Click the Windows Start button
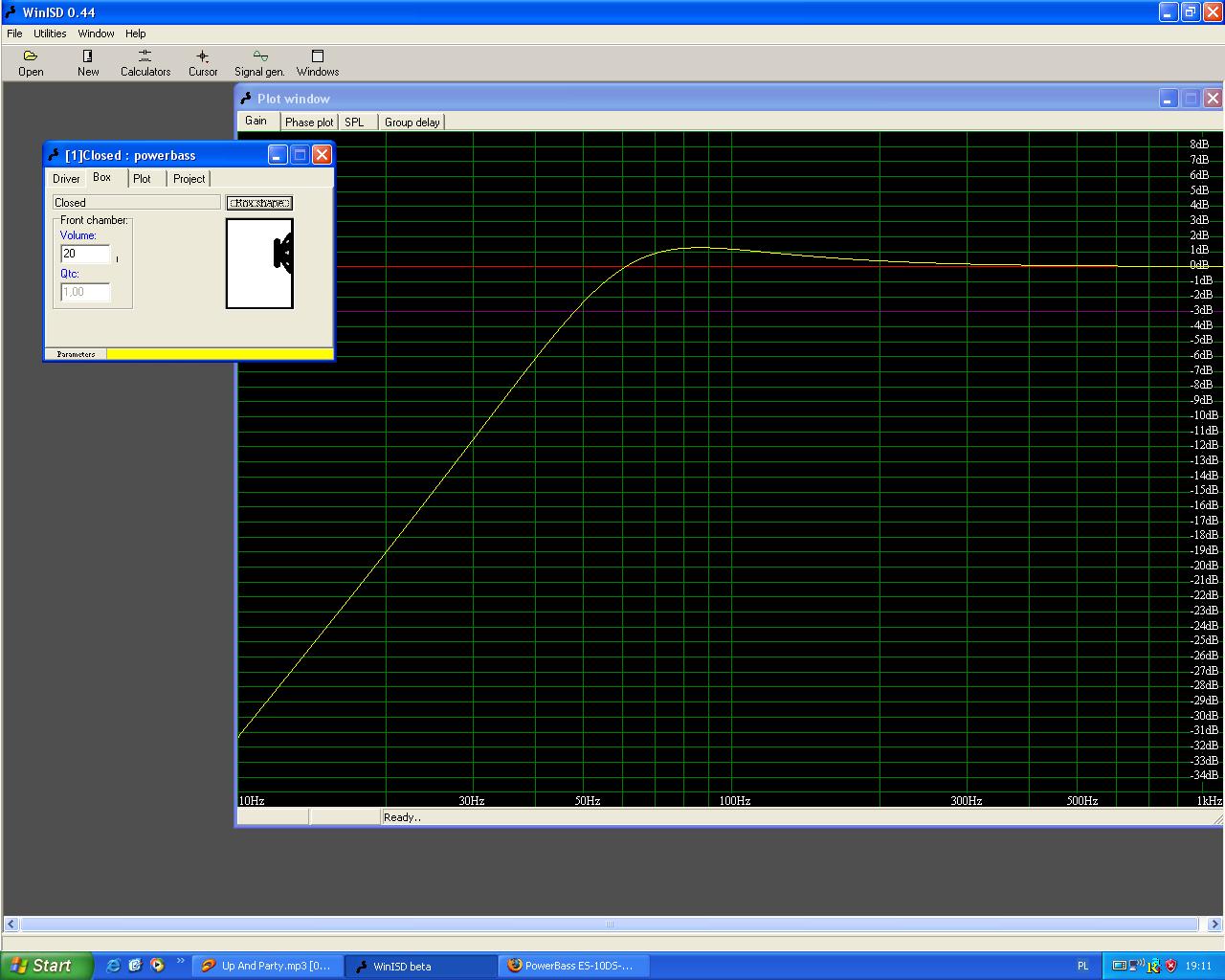The height and width of the screenshot is (980, 1225). pos(46,966)
